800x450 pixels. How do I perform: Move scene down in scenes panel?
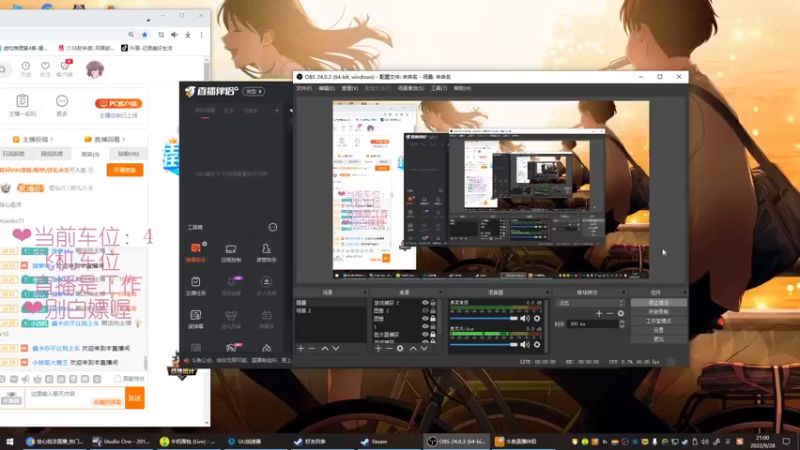point(336,348)
